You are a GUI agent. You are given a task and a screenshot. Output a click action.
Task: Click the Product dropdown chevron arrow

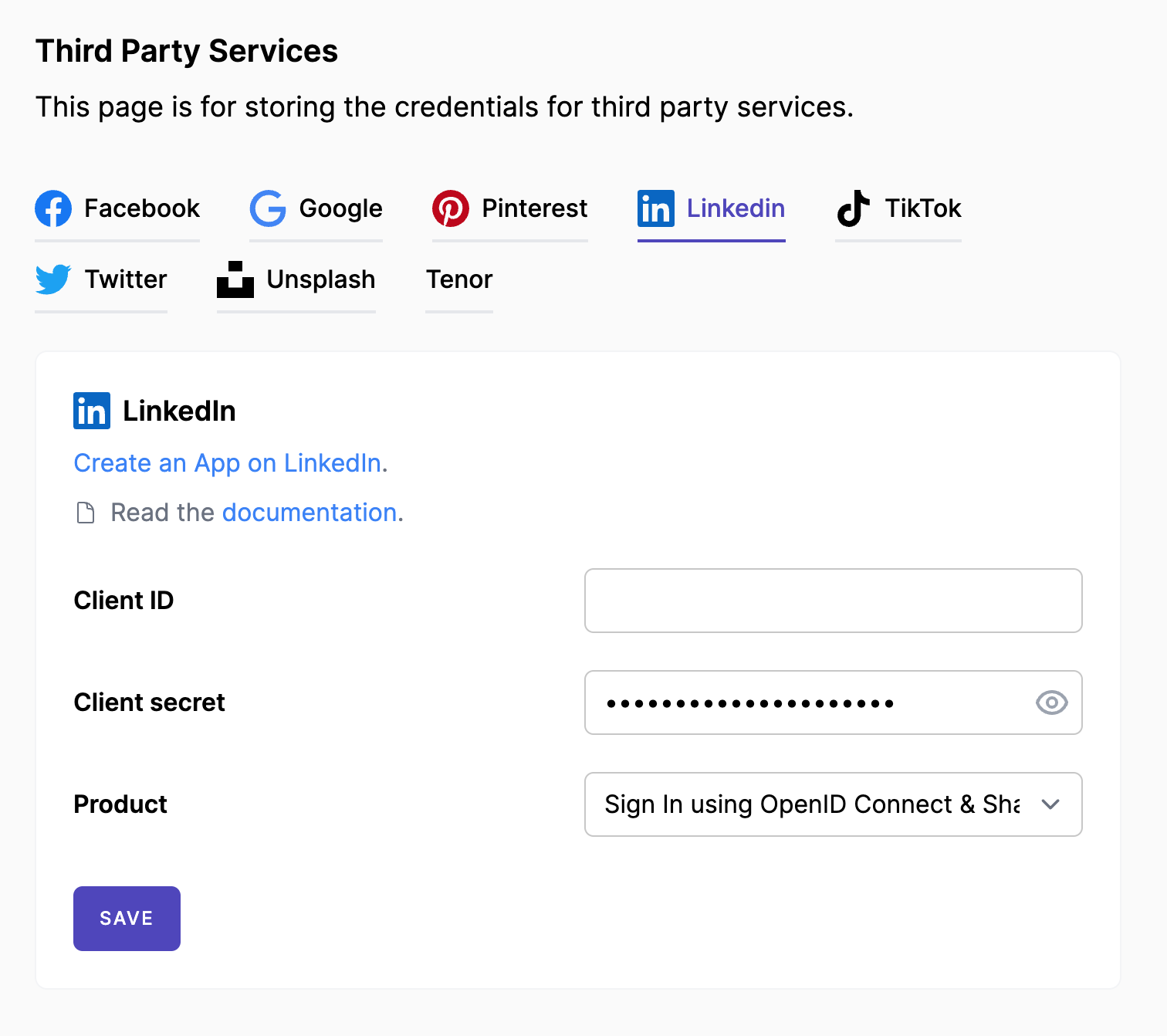click(1050, 804)
